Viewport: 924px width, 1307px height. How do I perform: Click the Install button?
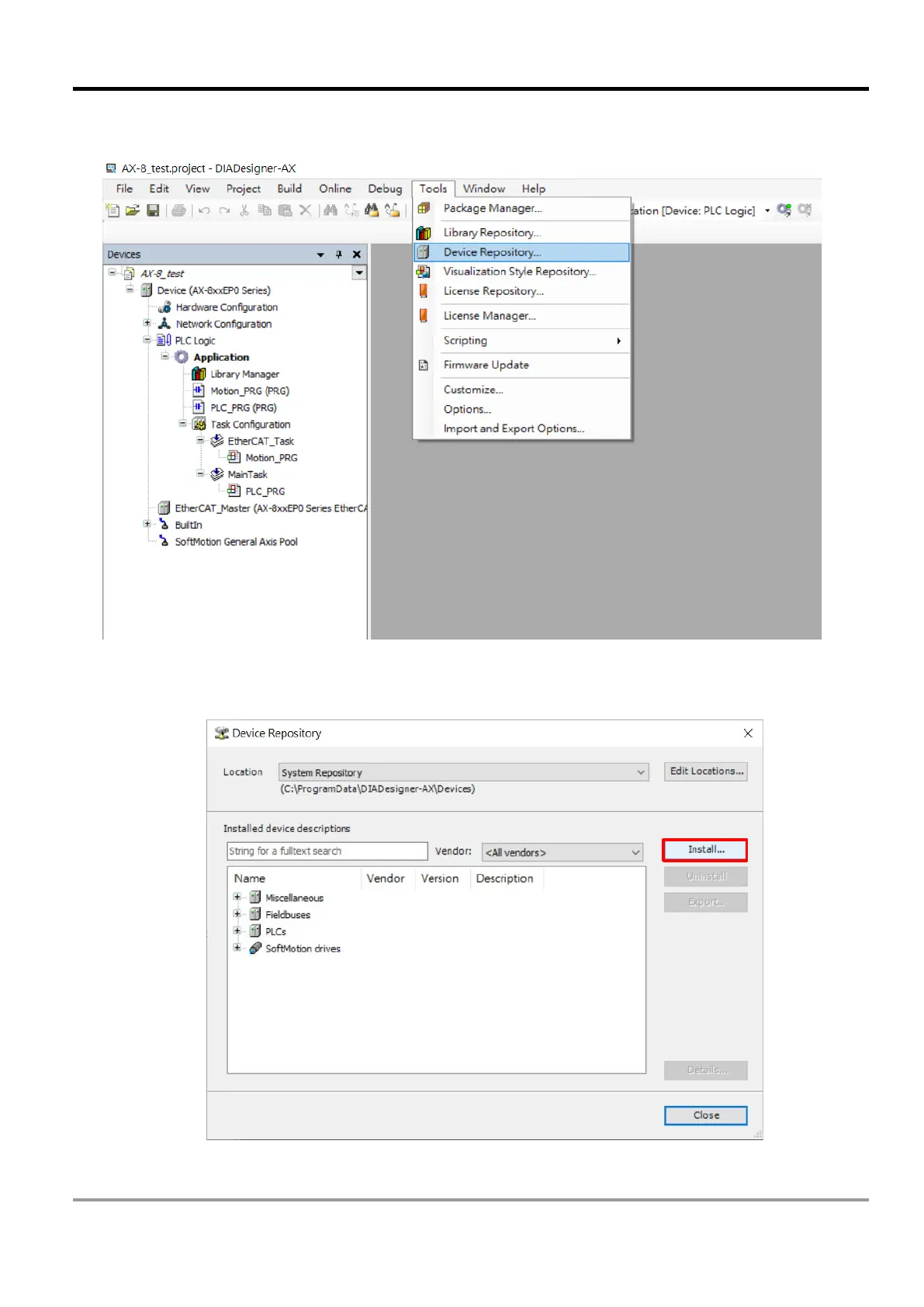(705, 850)
